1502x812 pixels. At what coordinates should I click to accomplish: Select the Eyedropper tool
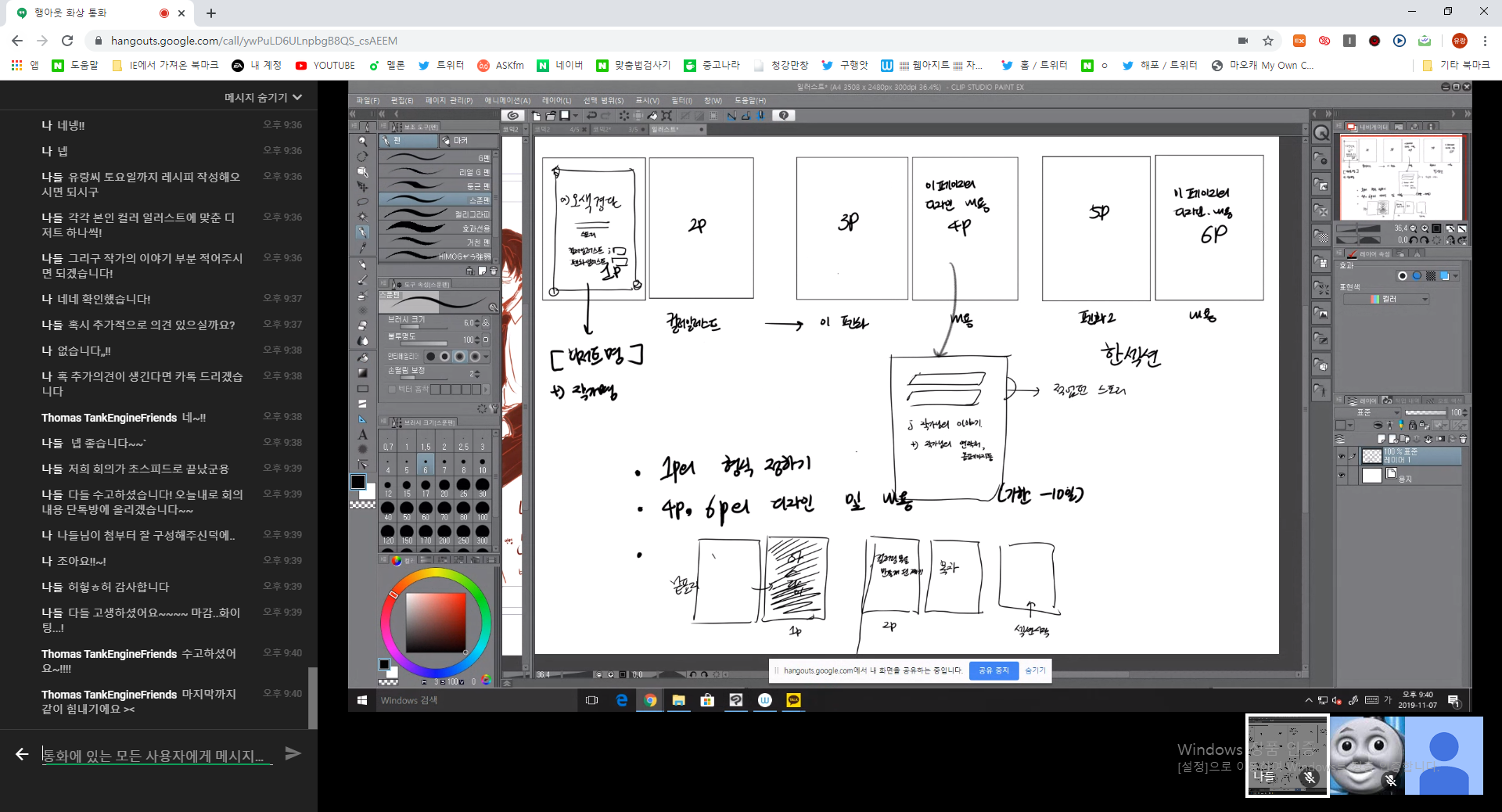(x=362, y=247)
